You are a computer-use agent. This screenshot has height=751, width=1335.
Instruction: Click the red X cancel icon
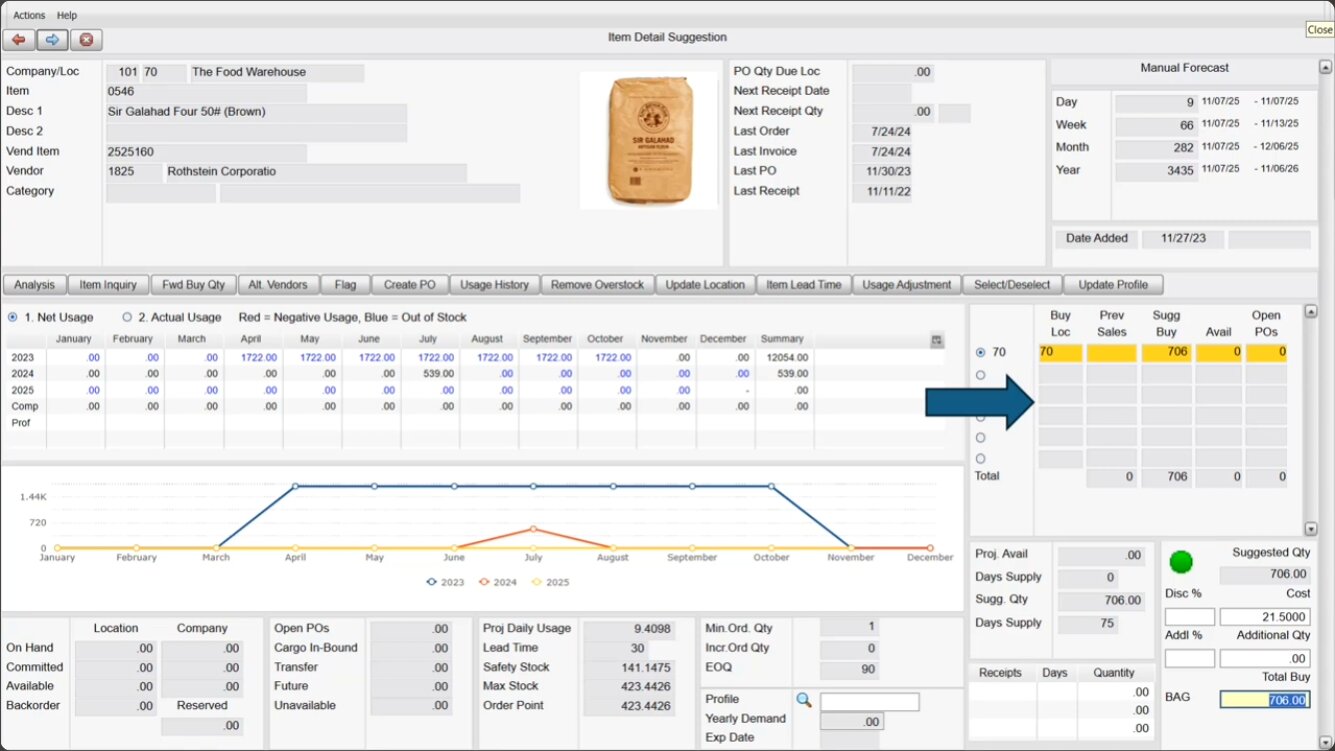(86, 40)
